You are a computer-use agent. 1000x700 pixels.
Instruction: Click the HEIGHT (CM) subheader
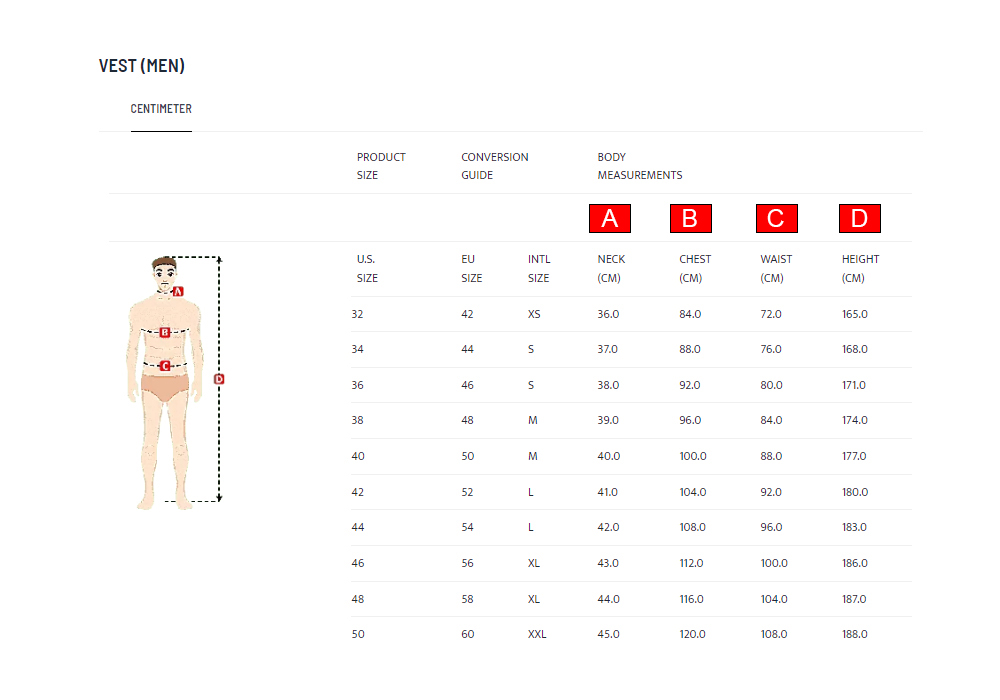coord(860,268)
